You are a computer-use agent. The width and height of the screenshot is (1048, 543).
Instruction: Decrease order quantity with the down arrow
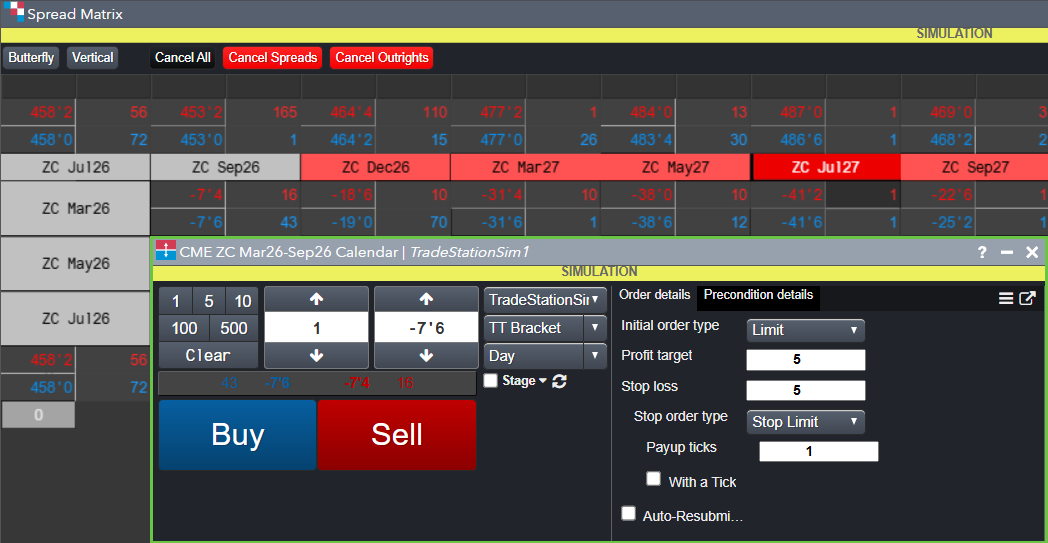[316, 355]
